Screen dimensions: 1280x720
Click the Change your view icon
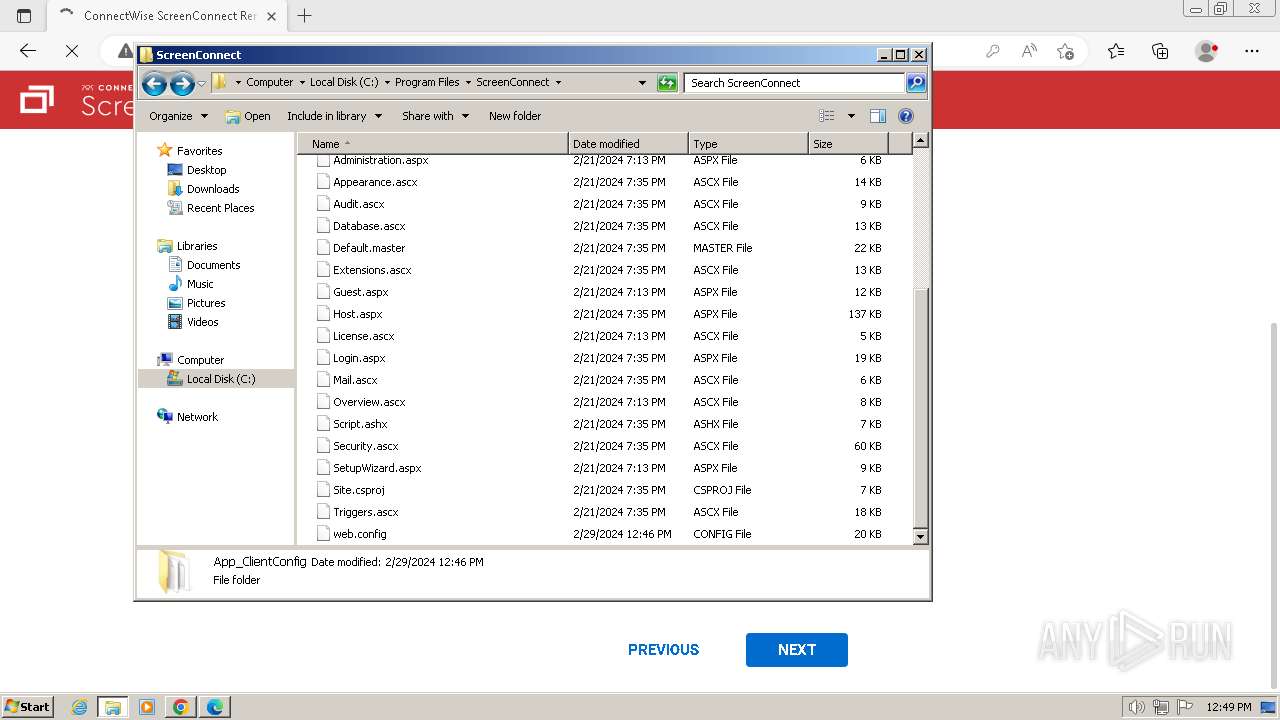pyautogui.click(x=826, y=116)
